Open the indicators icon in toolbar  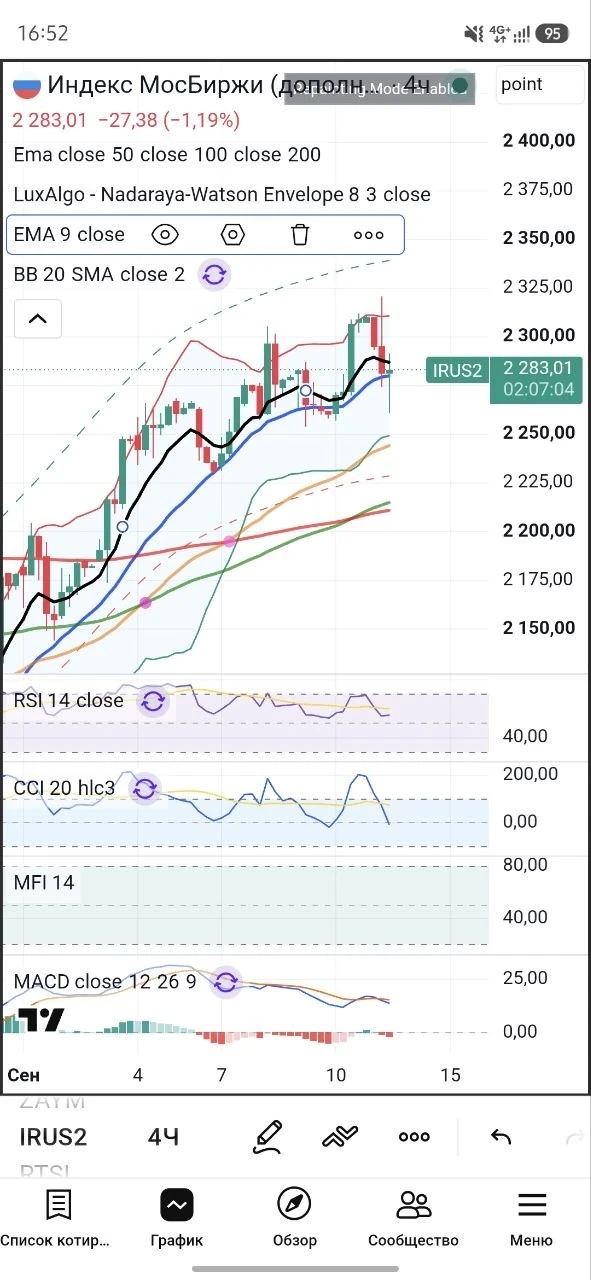[x=341, y=1136]
